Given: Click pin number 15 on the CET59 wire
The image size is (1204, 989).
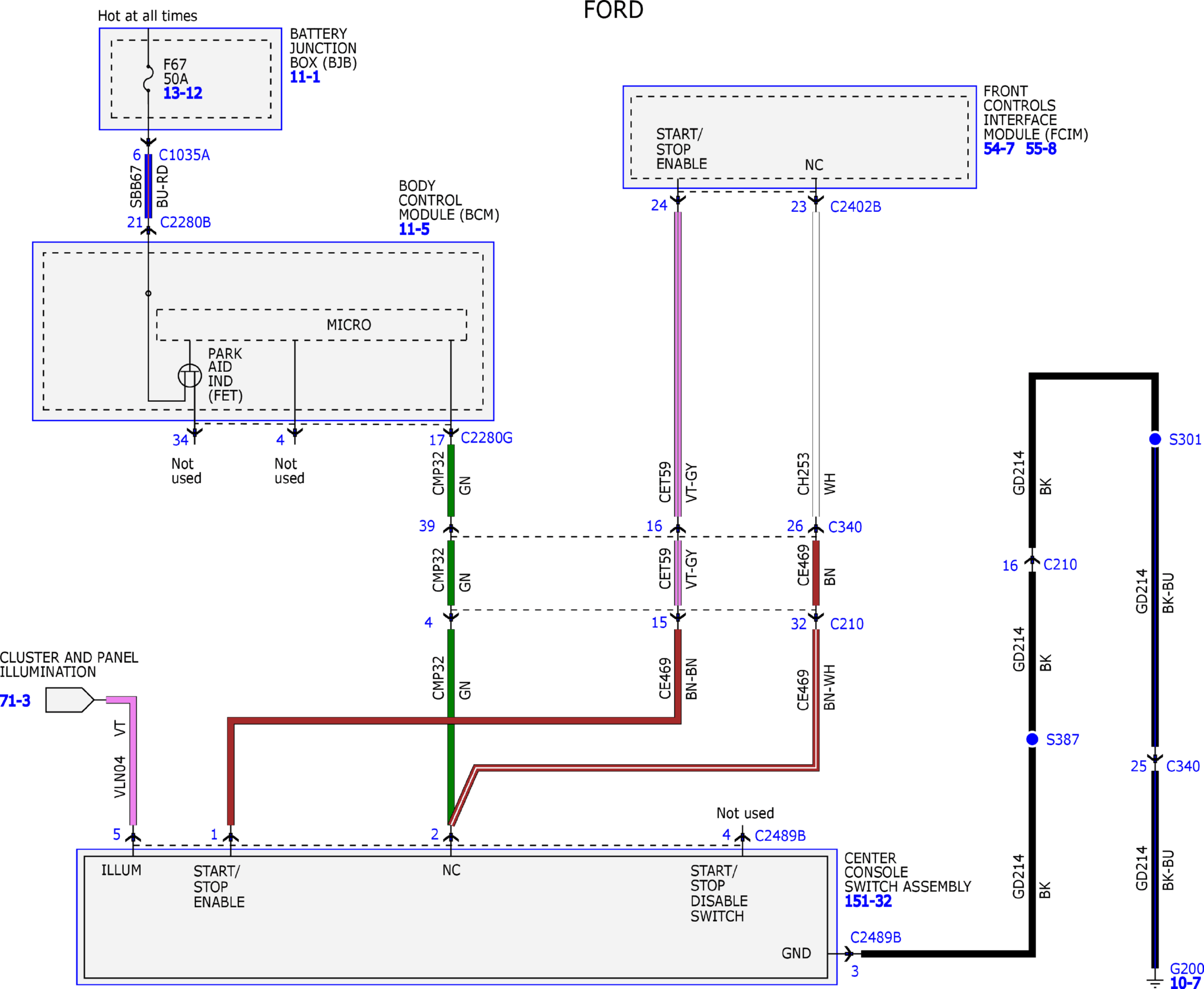Looking at the screenshot, I should point(659,623).
